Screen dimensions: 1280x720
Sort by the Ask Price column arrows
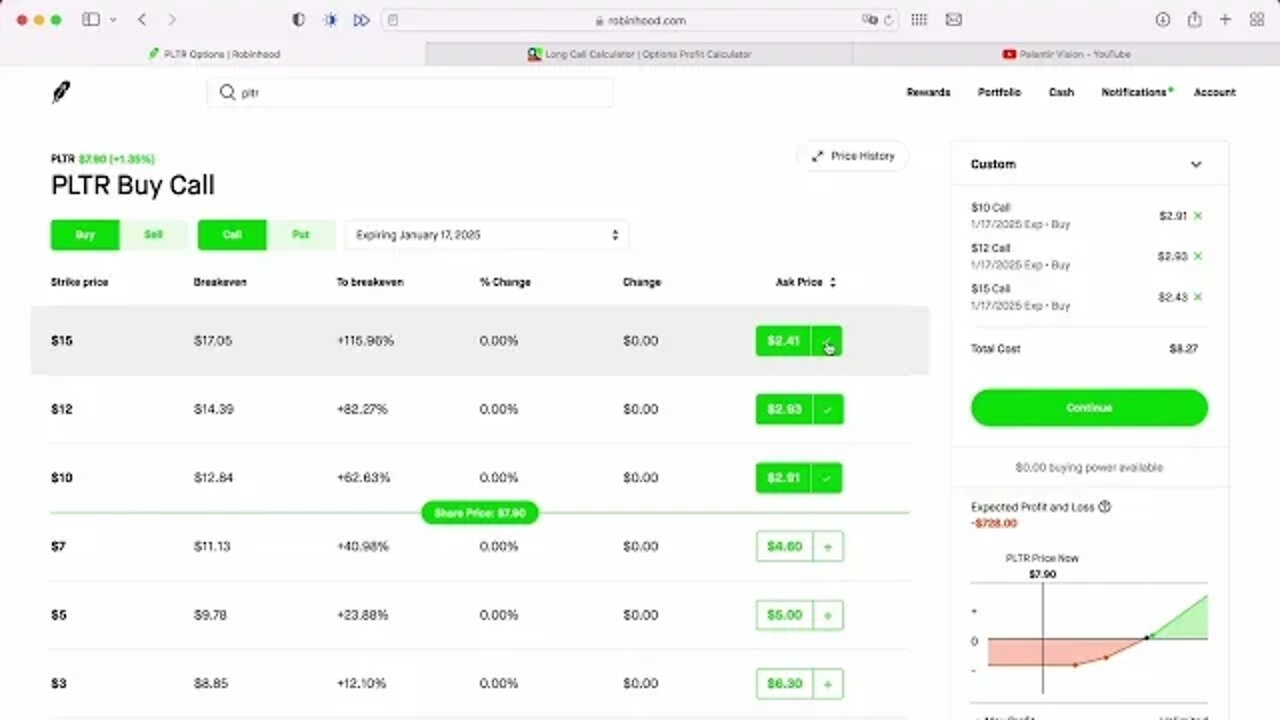click(833, 282)
